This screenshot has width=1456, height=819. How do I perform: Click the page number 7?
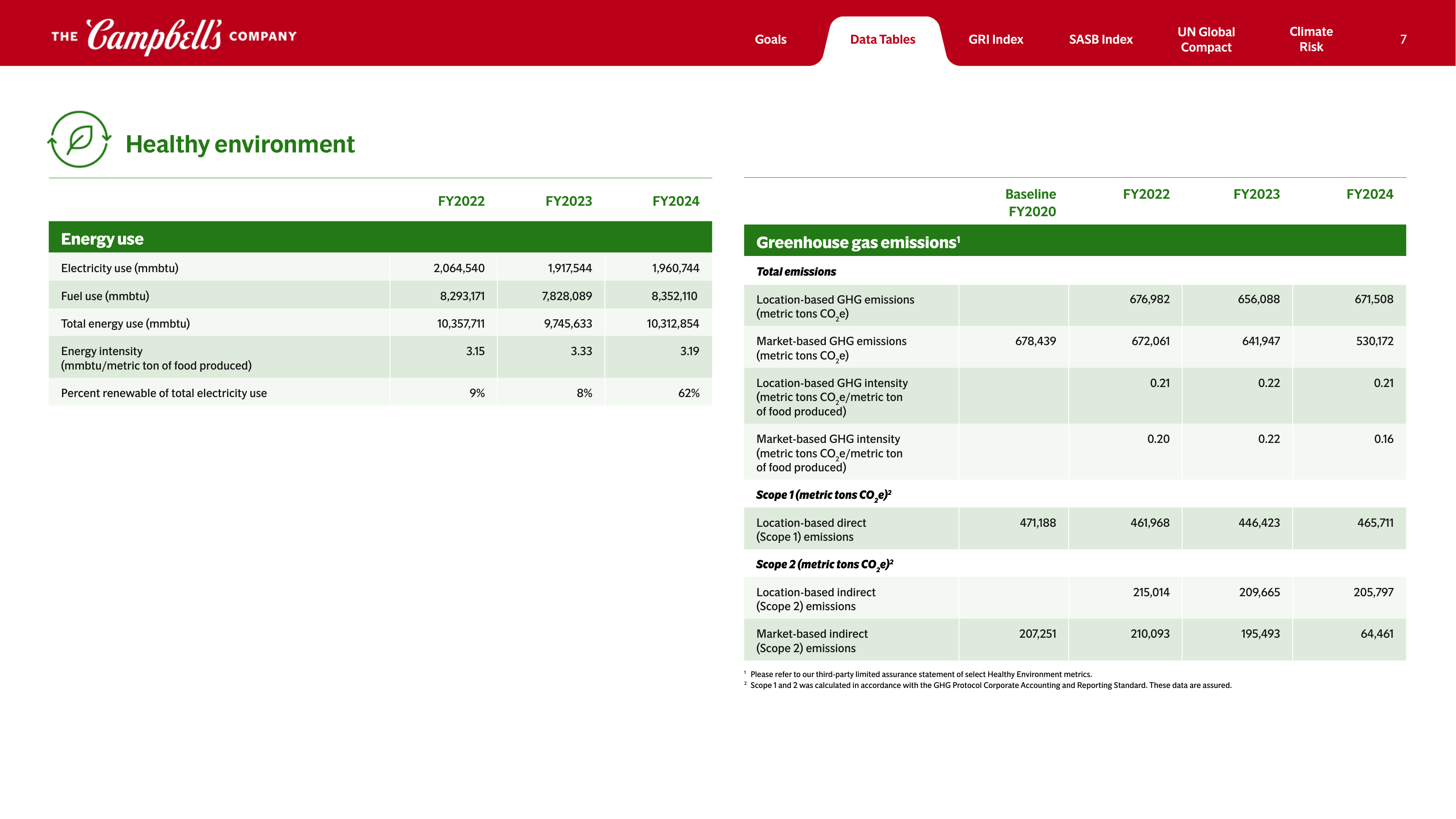click(1403, 40)
